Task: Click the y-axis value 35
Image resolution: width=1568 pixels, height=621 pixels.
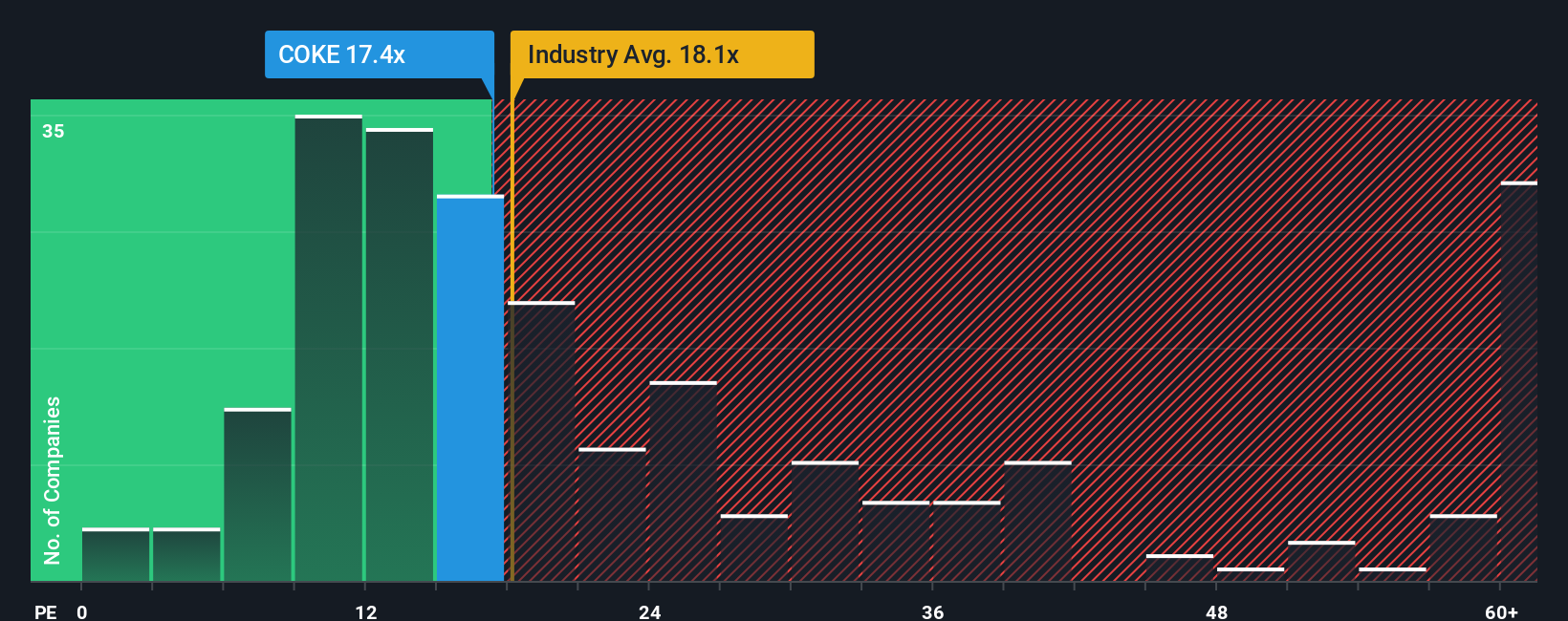Action: [x=54, y=131]
